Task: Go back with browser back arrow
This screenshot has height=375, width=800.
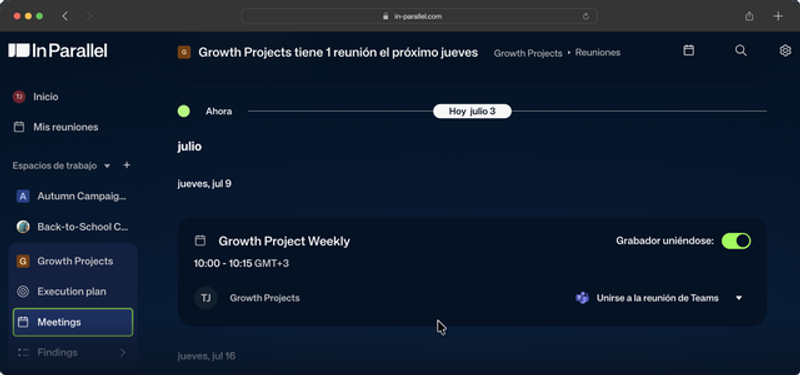Action: point(65,16)
